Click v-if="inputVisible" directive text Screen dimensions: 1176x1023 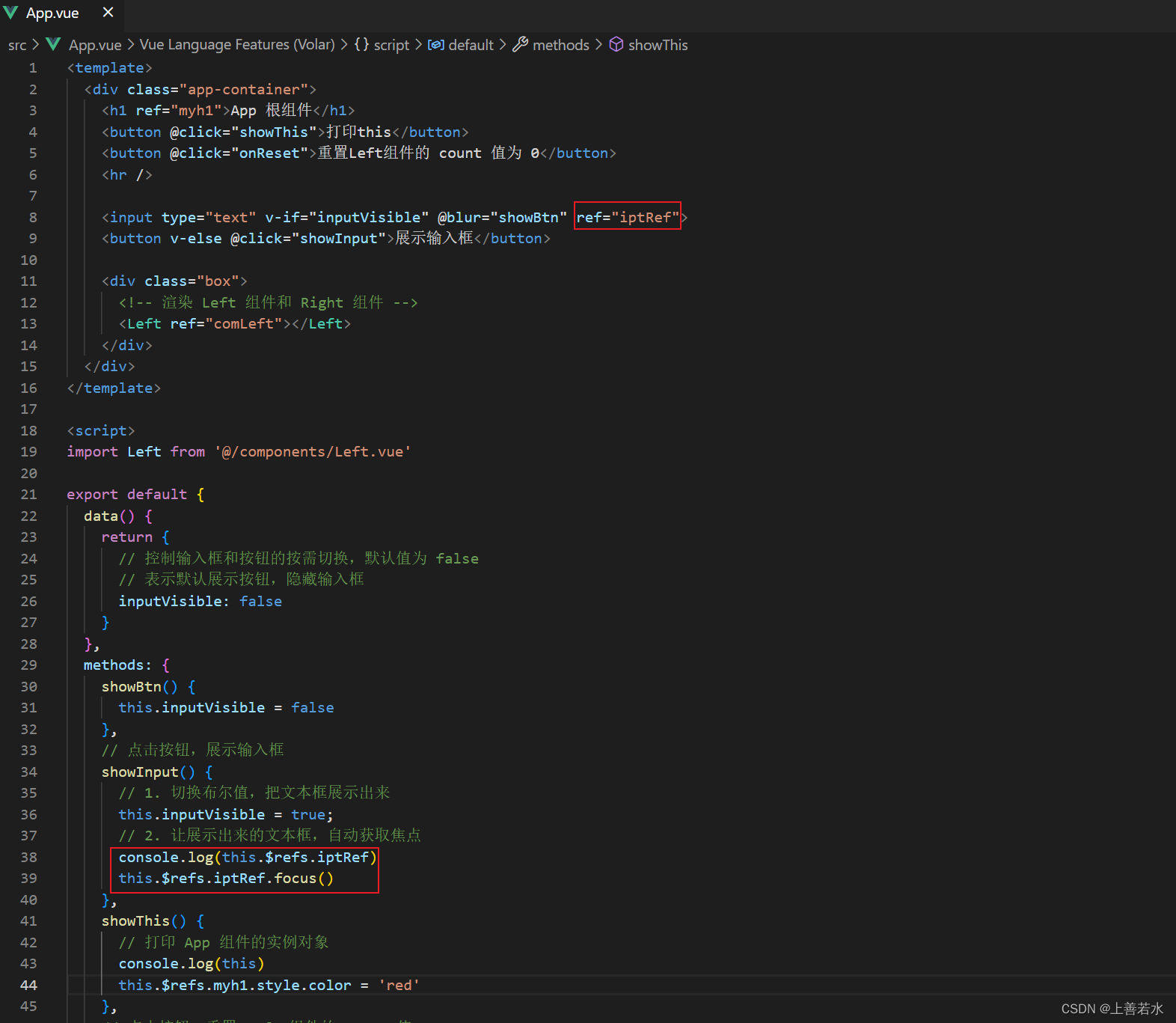[x=347, y=218]
